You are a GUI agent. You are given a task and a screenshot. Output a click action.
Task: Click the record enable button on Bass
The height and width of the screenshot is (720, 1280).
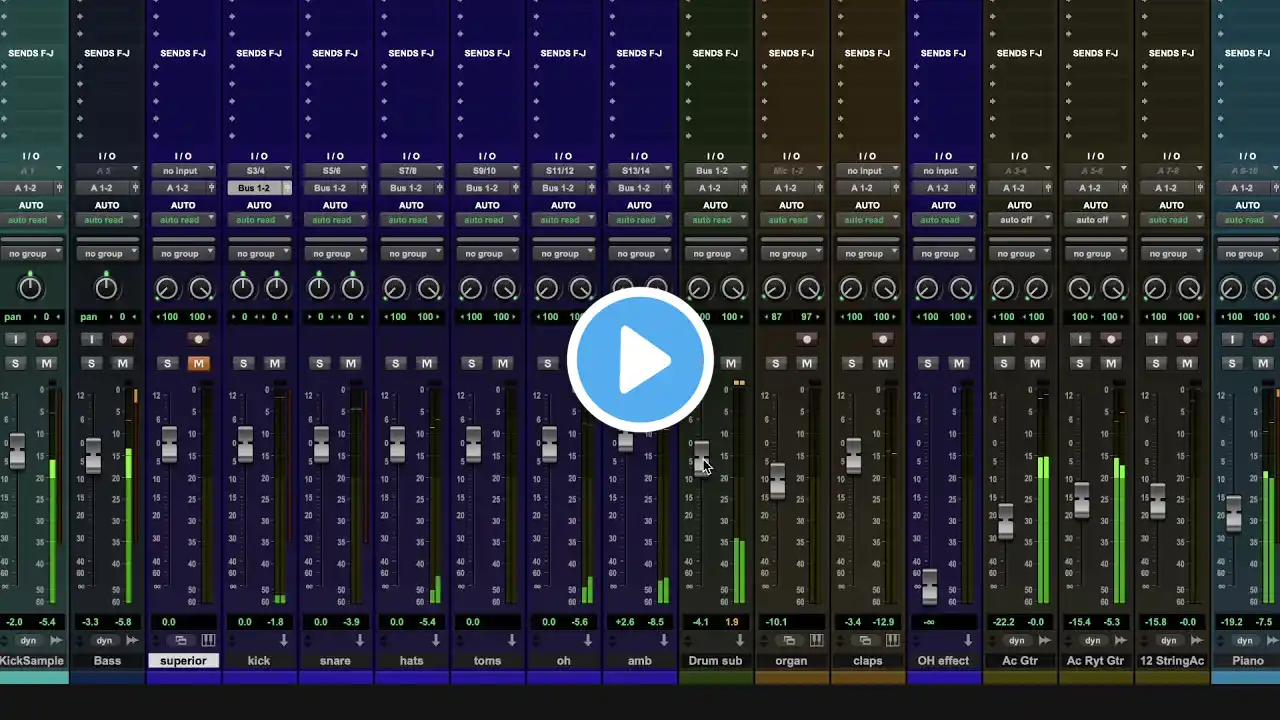(x=122, y=339)
